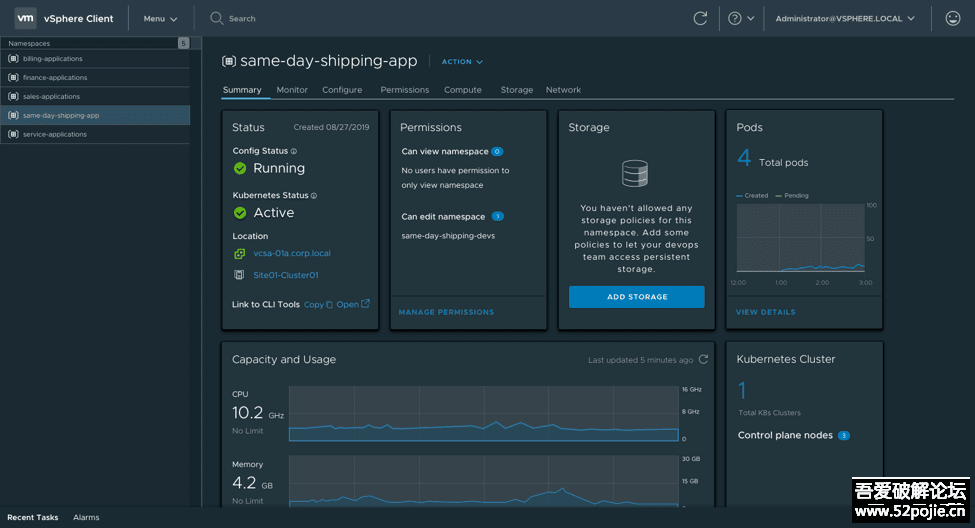Click the ADD STORAGE button

tap(636, 297)
